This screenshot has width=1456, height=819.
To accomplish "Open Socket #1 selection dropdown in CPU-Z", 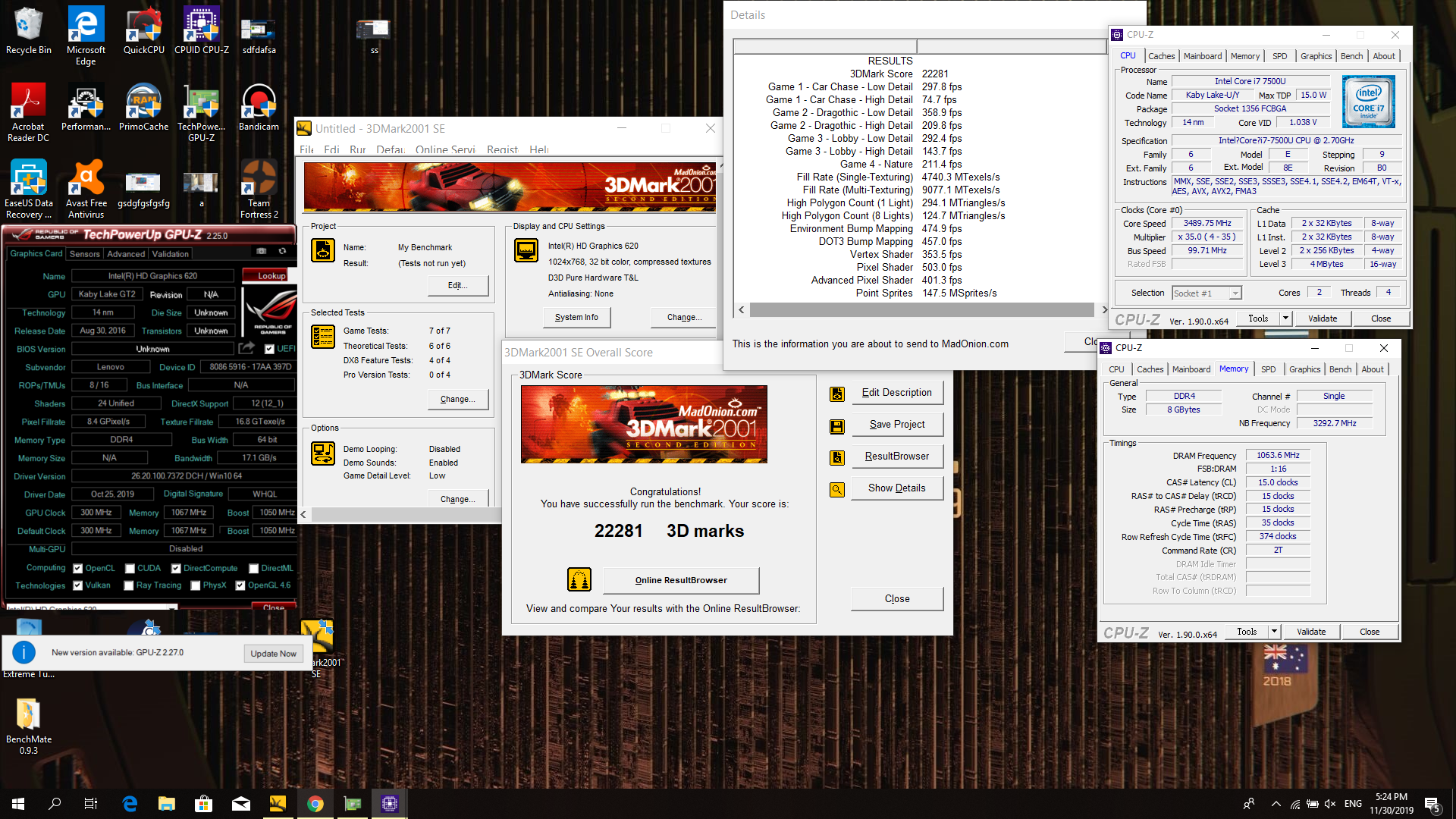I will coord(1207,293).
